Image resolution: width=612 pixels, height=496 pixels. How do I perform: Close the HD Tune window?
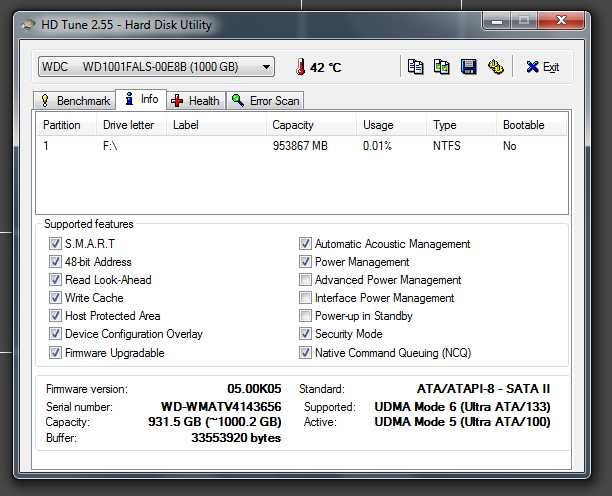tap(561, 20)
